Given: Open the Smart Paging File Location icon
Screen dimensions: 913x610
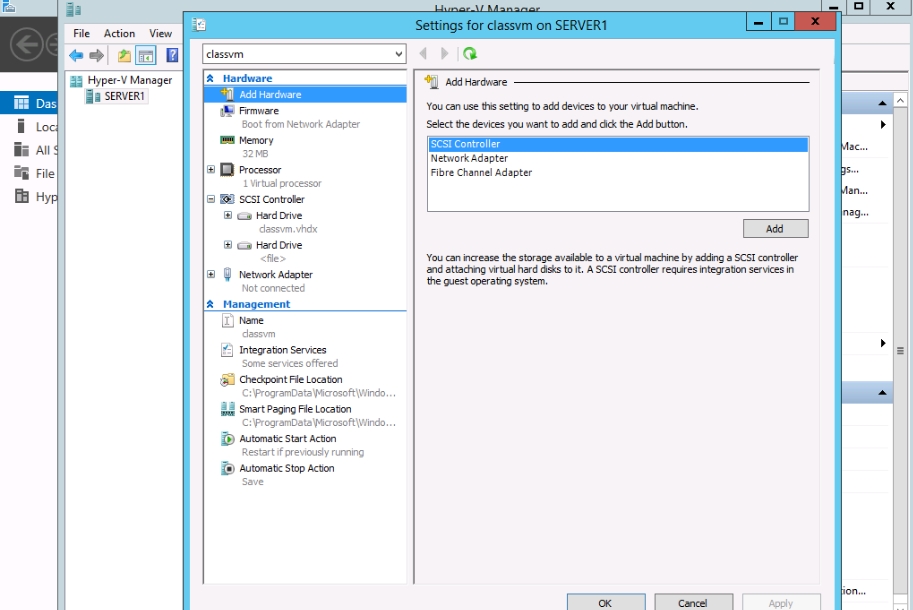Looking at the screenshot, I should (228, 409).
